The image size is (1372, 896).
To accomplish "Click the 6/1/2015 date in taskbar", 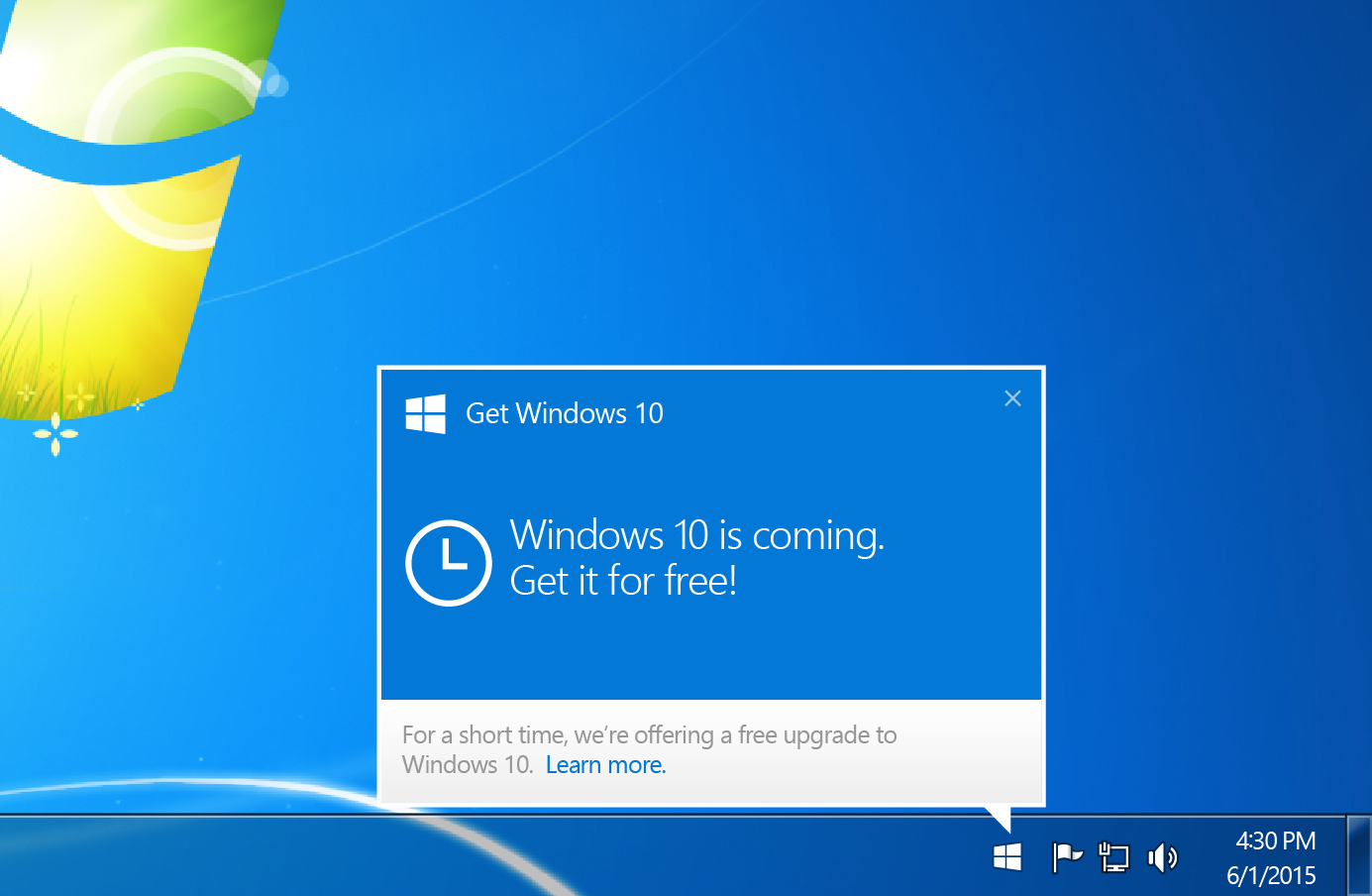I will coord(1272,875).
